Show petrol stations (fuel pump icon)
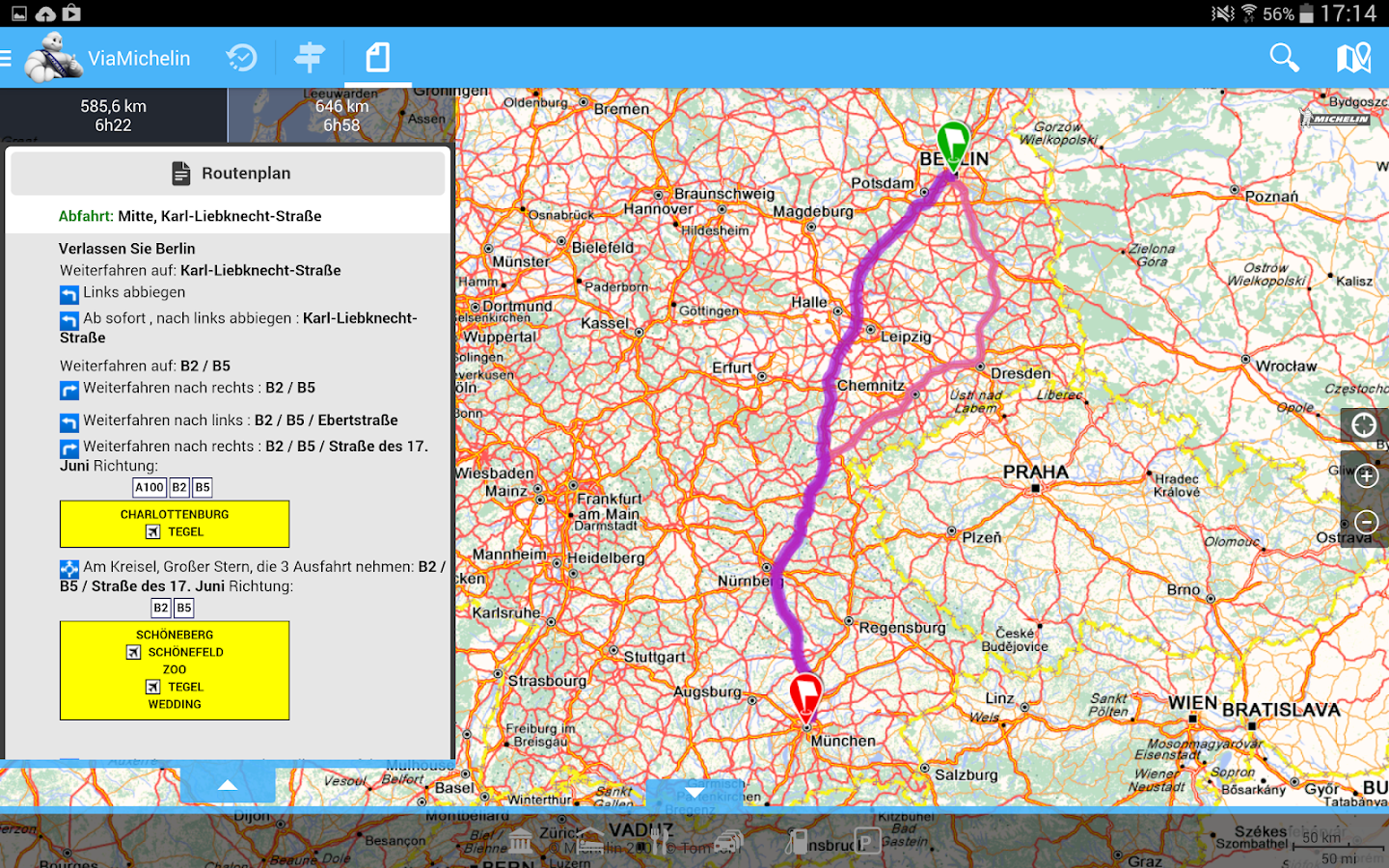This screenshot has height=868, width=1389. tap(797, 842)
